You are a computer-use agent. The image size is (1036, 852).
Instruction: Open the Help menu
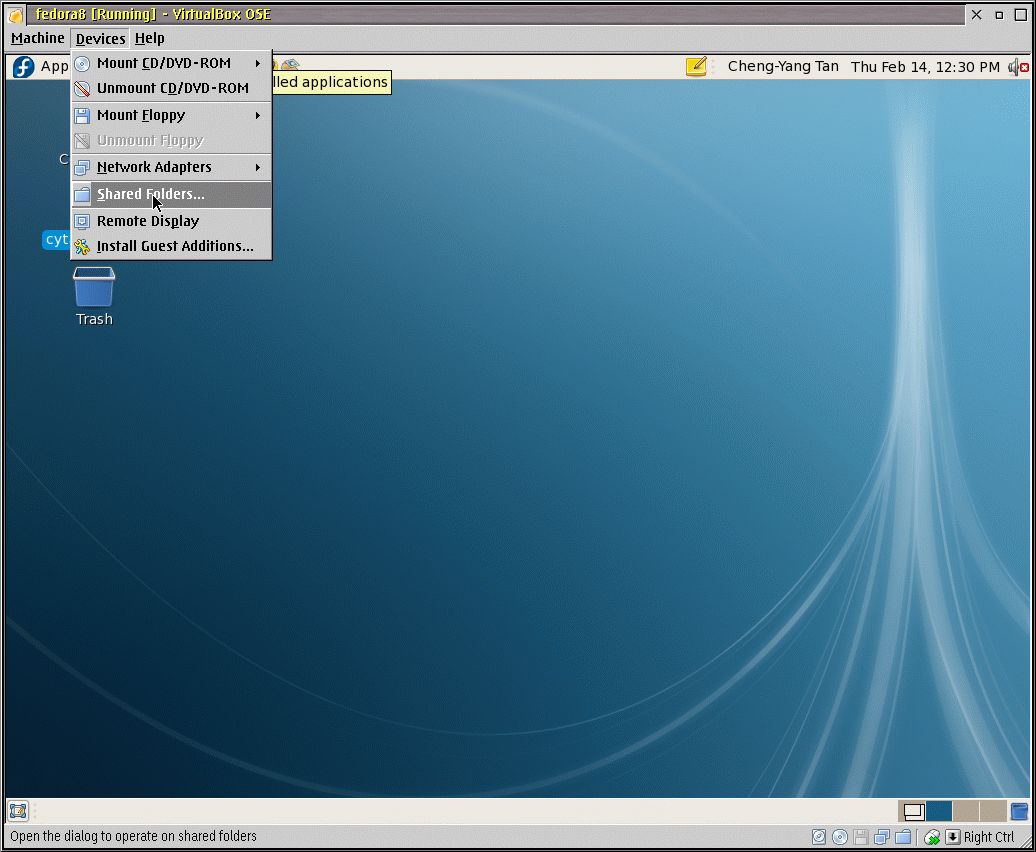[149, 38]
